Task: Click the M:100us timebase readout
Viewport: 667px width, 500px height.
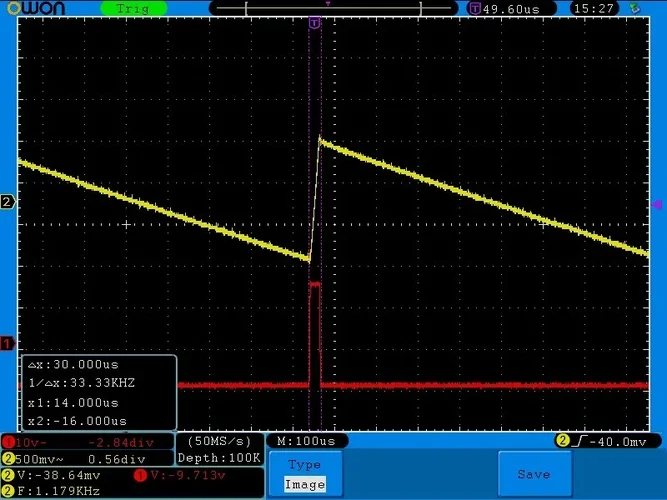Action: pyautogui.click(x=306, y=441)
